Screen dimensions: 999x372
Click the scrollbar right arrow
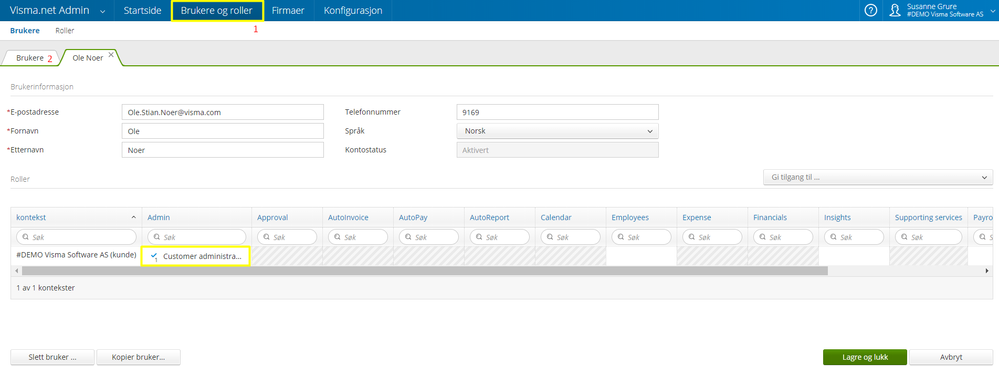coord(988,271)
